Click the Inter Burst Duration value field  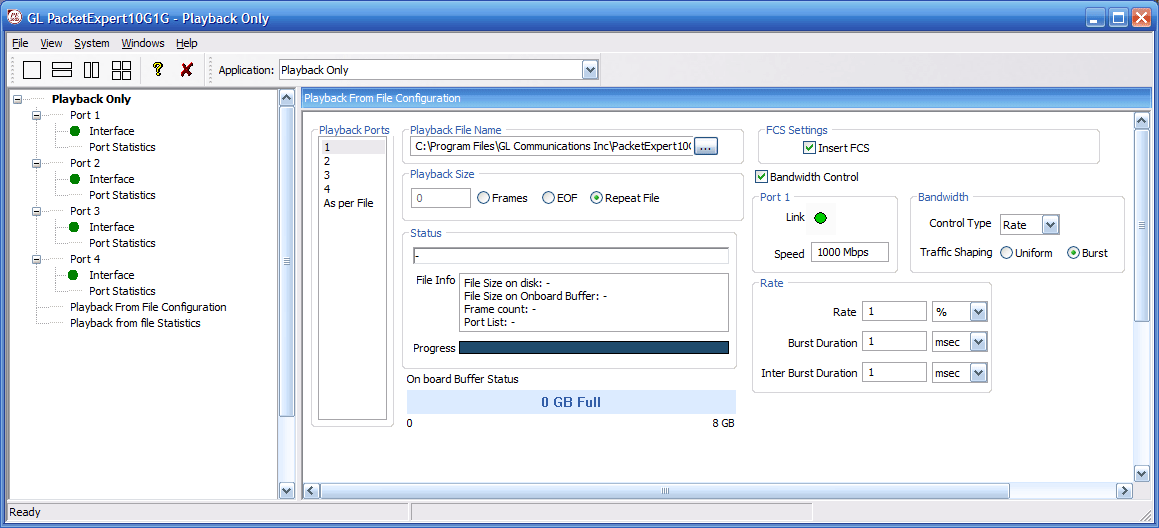click(895, 373)
